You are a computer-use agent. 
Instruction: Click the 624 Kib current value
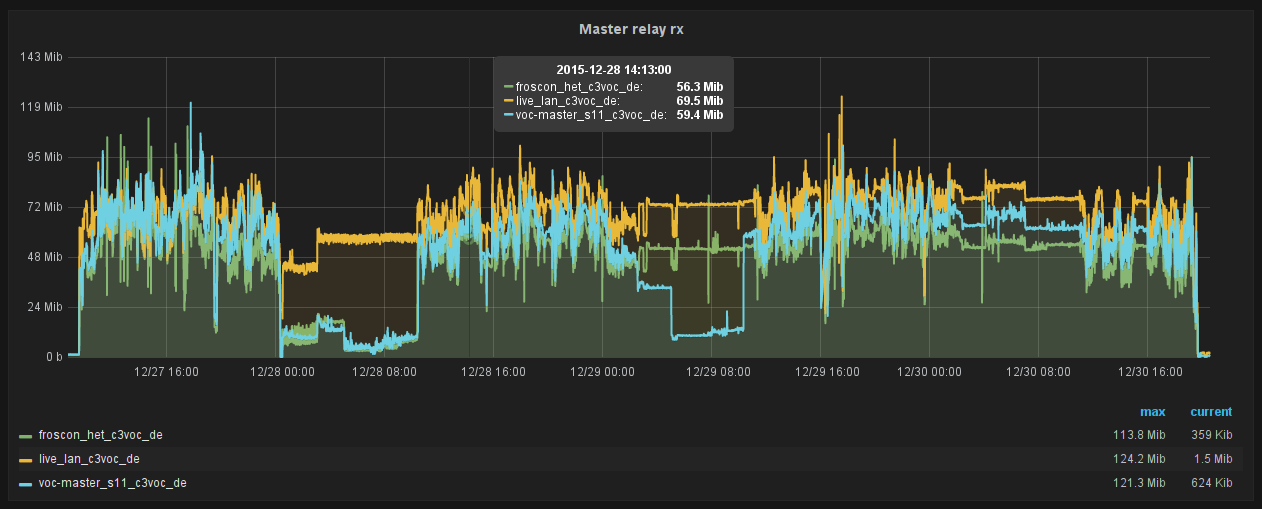[x=1211, y=483]
